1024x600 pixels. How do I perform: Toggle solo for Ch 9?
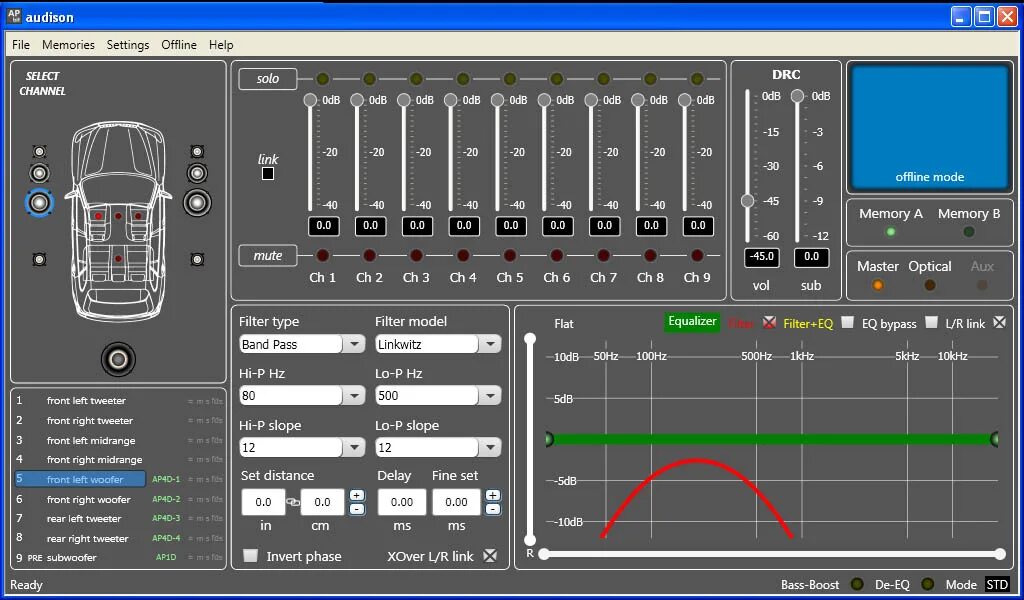point(697,79)
